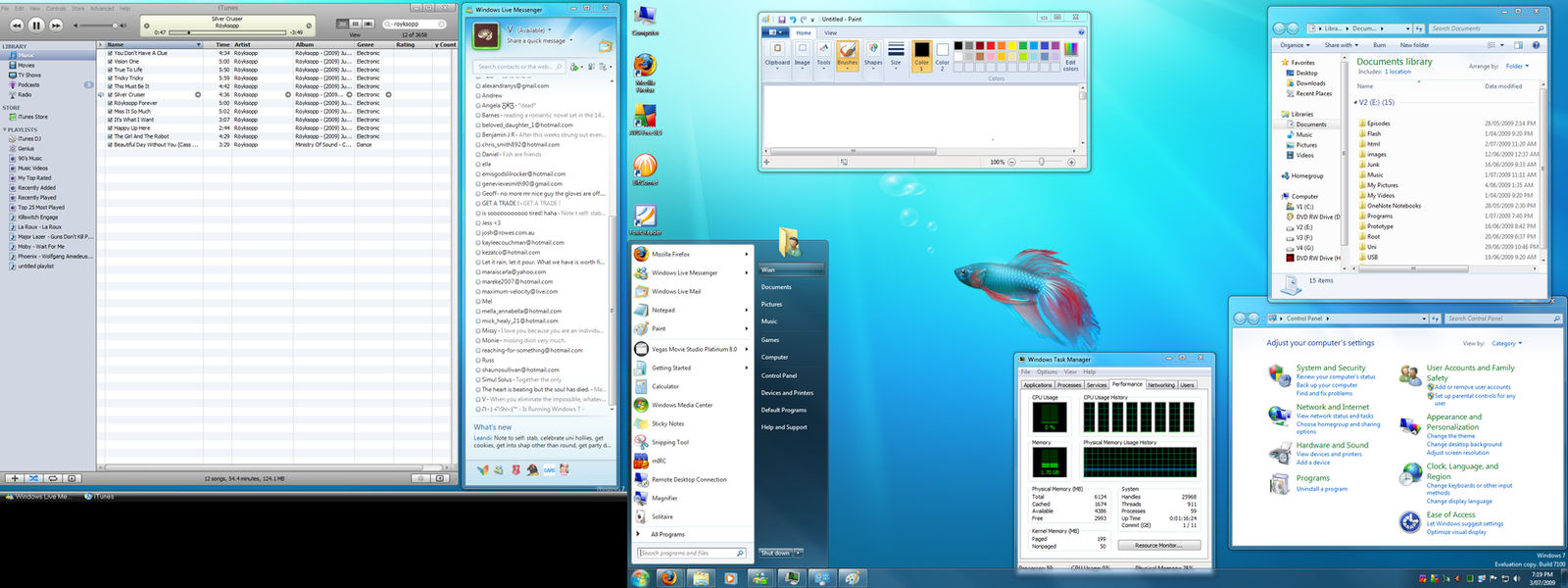Image resolution: width=1568 pixels, height=588 pixels.
Task: Click the Add contact icon in Messenger
Action: [575, 67]
